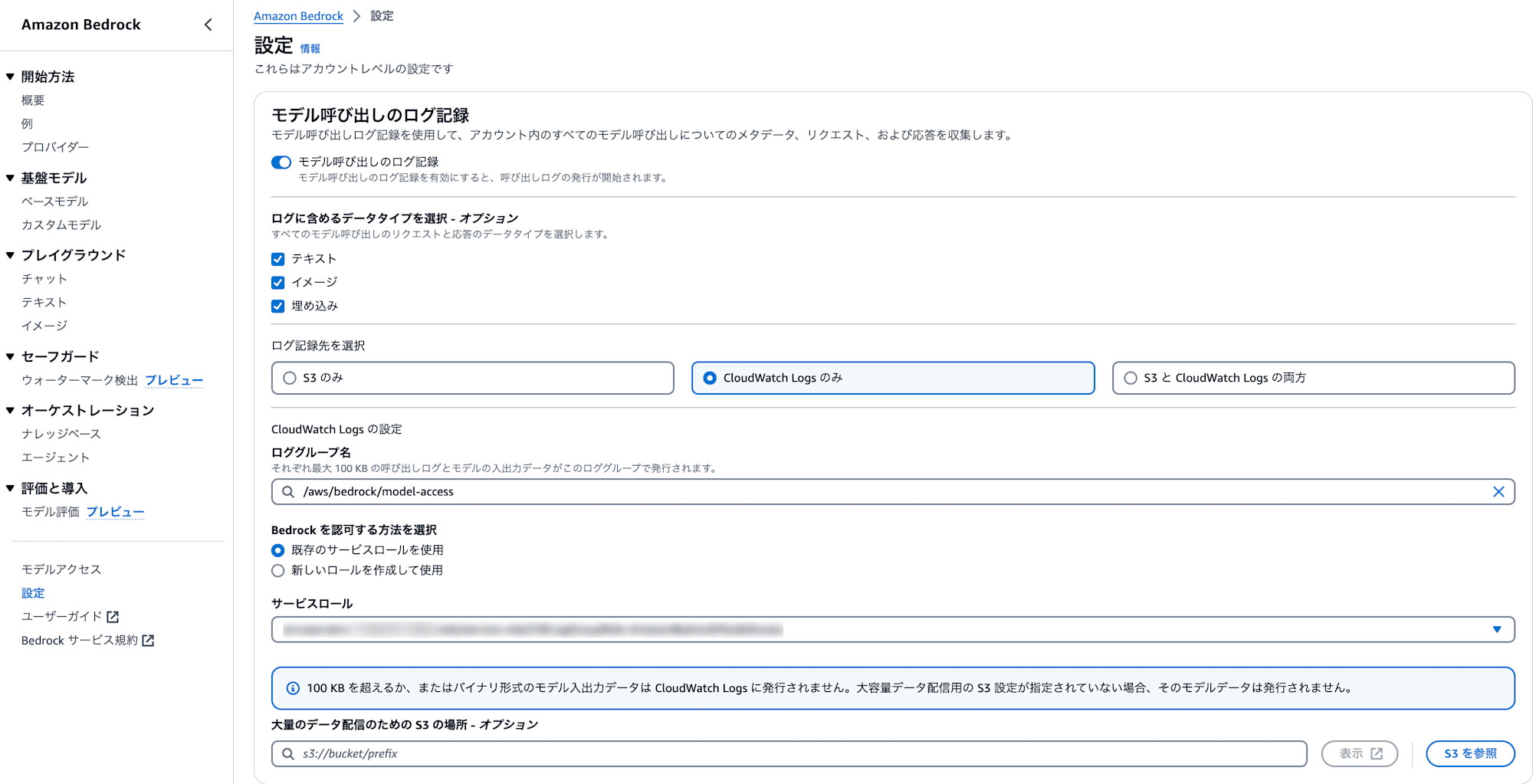Click the breadcrumb separator chevron
The image size is (1533, 784).
(x=356, y=16)
